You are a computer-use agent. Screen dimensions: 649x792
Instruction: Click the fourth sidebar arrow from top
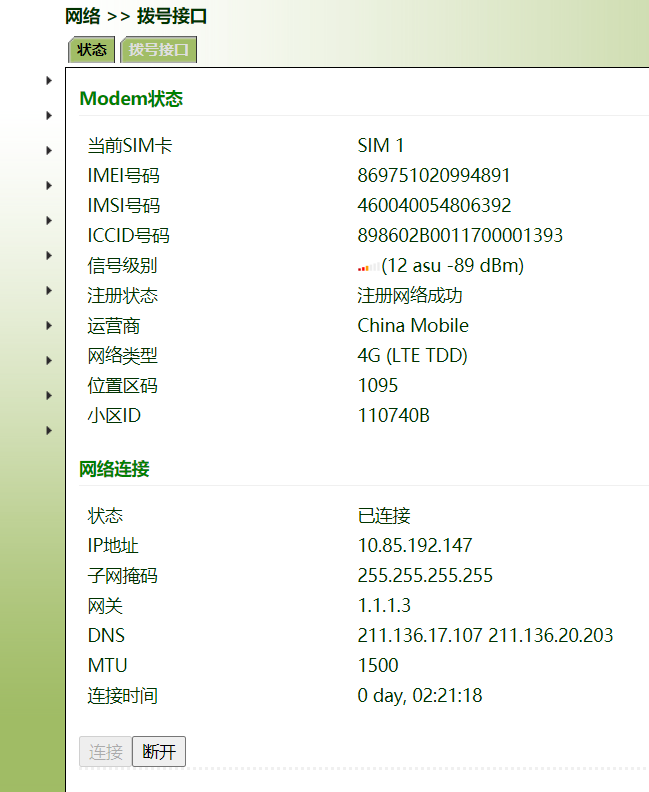(x=49, y=185)
